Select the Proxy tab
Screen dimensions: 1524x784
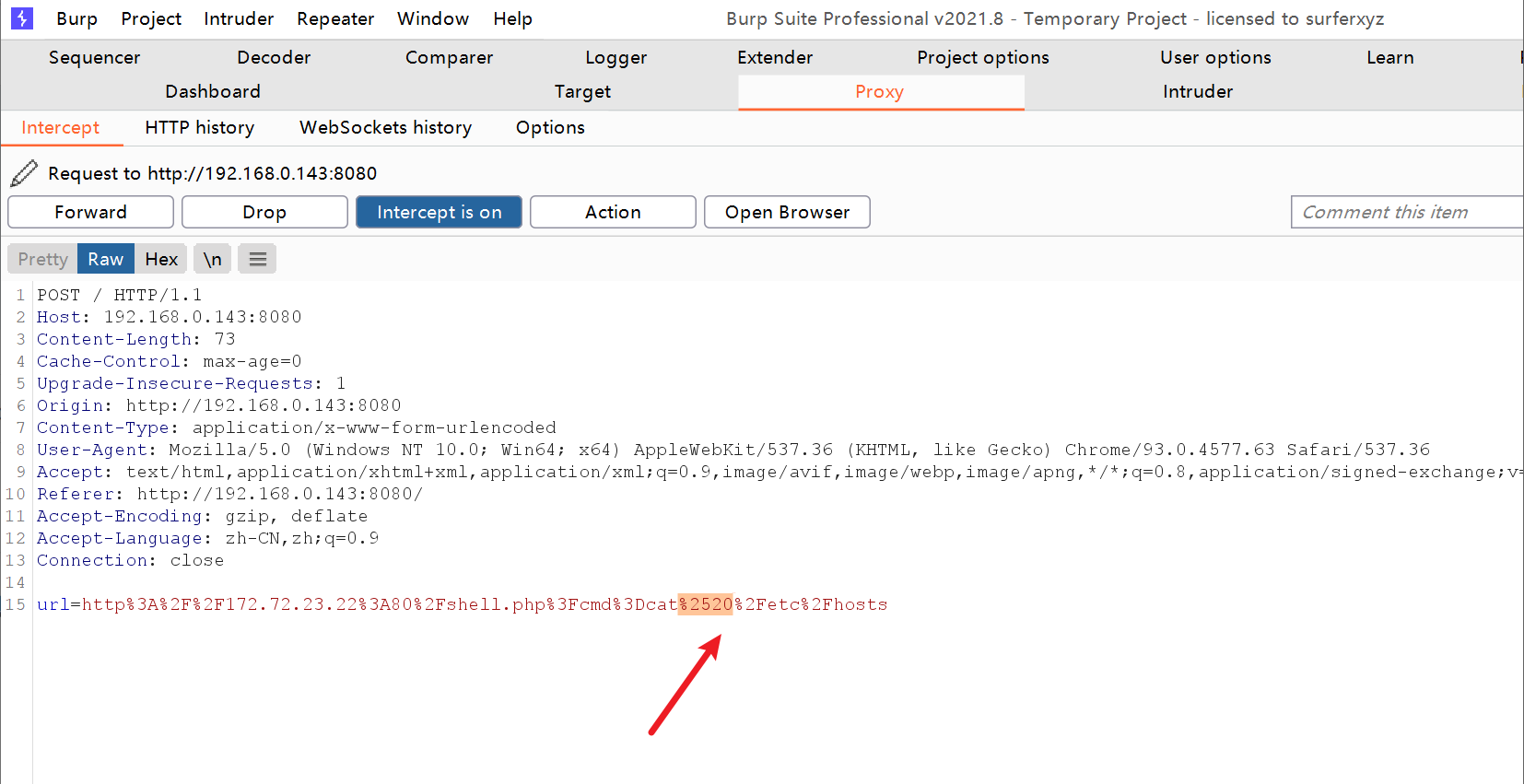(x=880, y=91)
